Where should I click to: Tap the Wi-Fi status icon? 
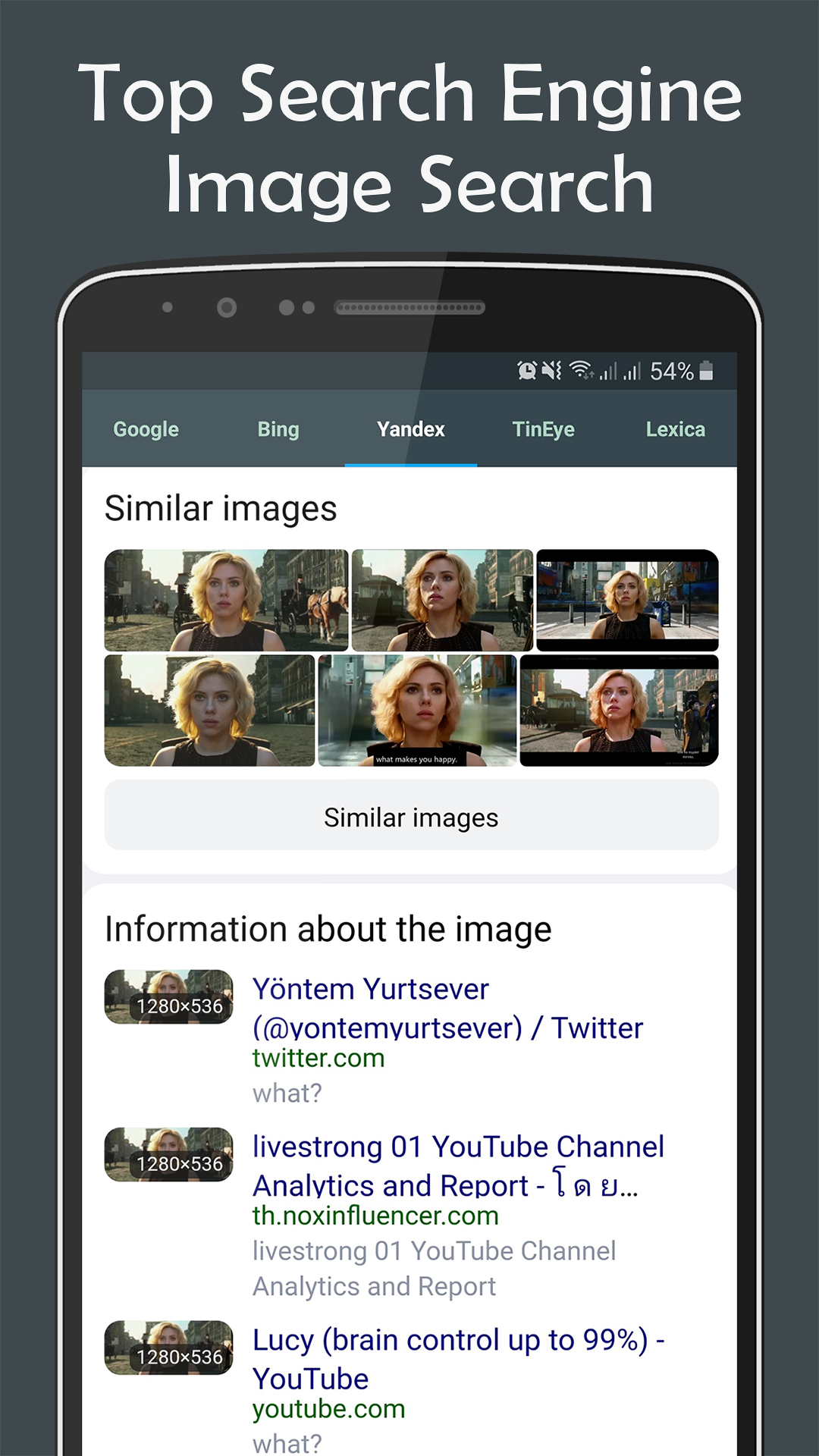[x=582, y=371]
